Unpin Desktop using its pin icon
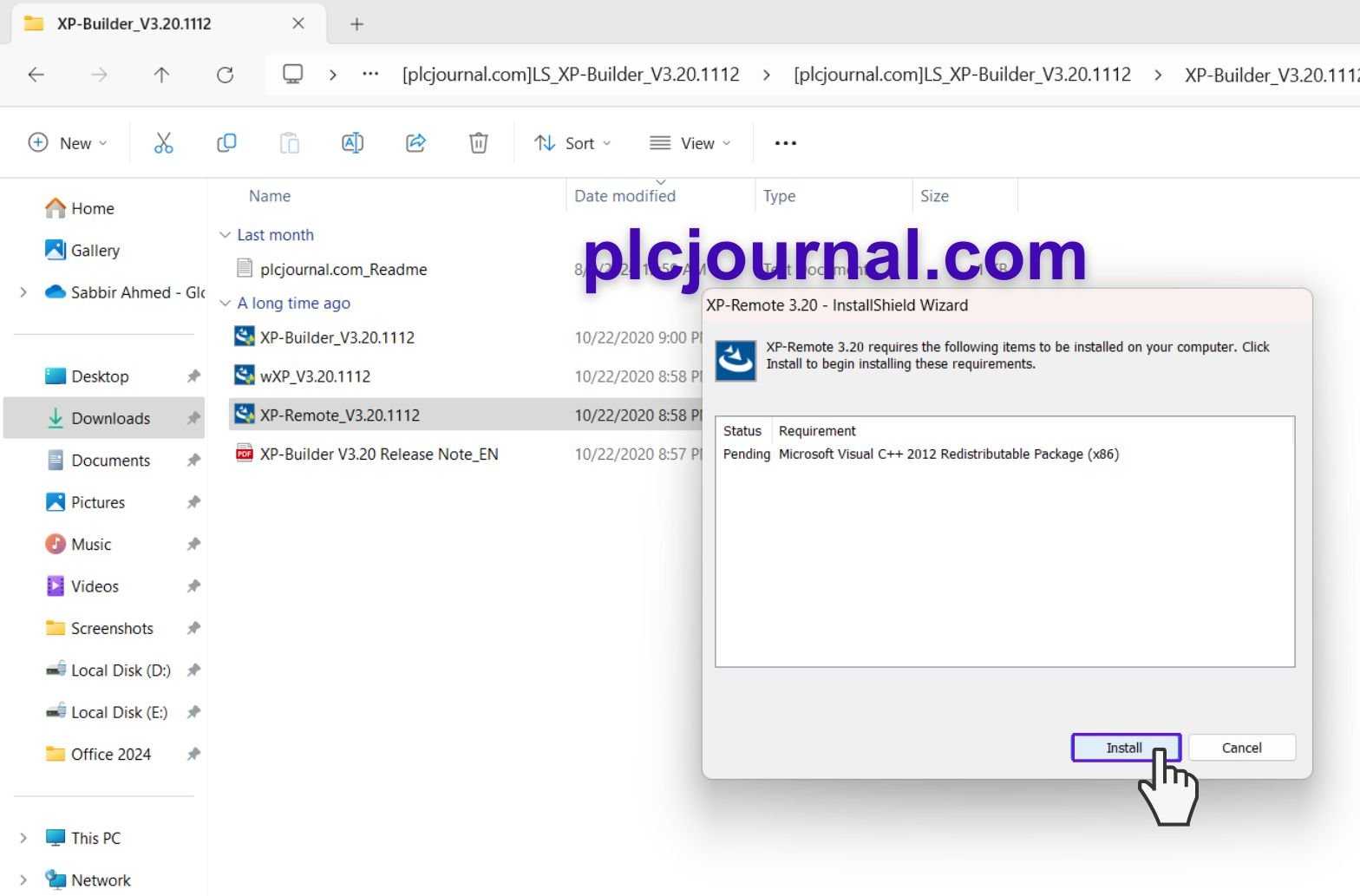 tap(193, 376)
